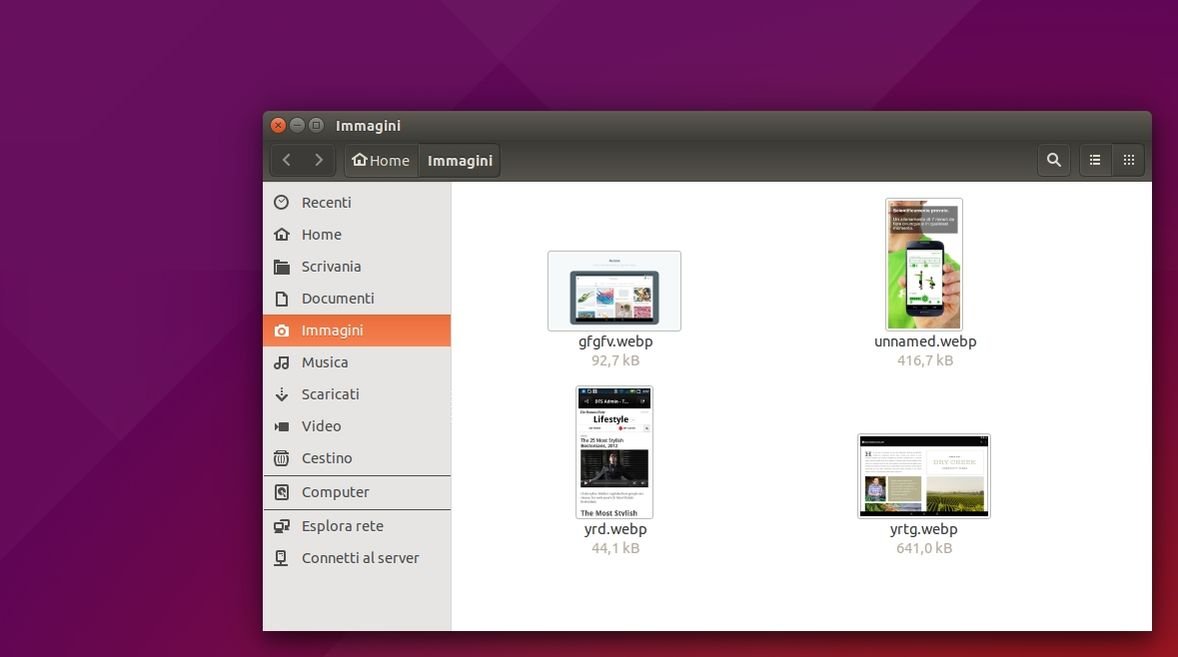Screen dimensions: 1178x657
Task: Open the Video sidebar folder
Action: coord(321,426)
